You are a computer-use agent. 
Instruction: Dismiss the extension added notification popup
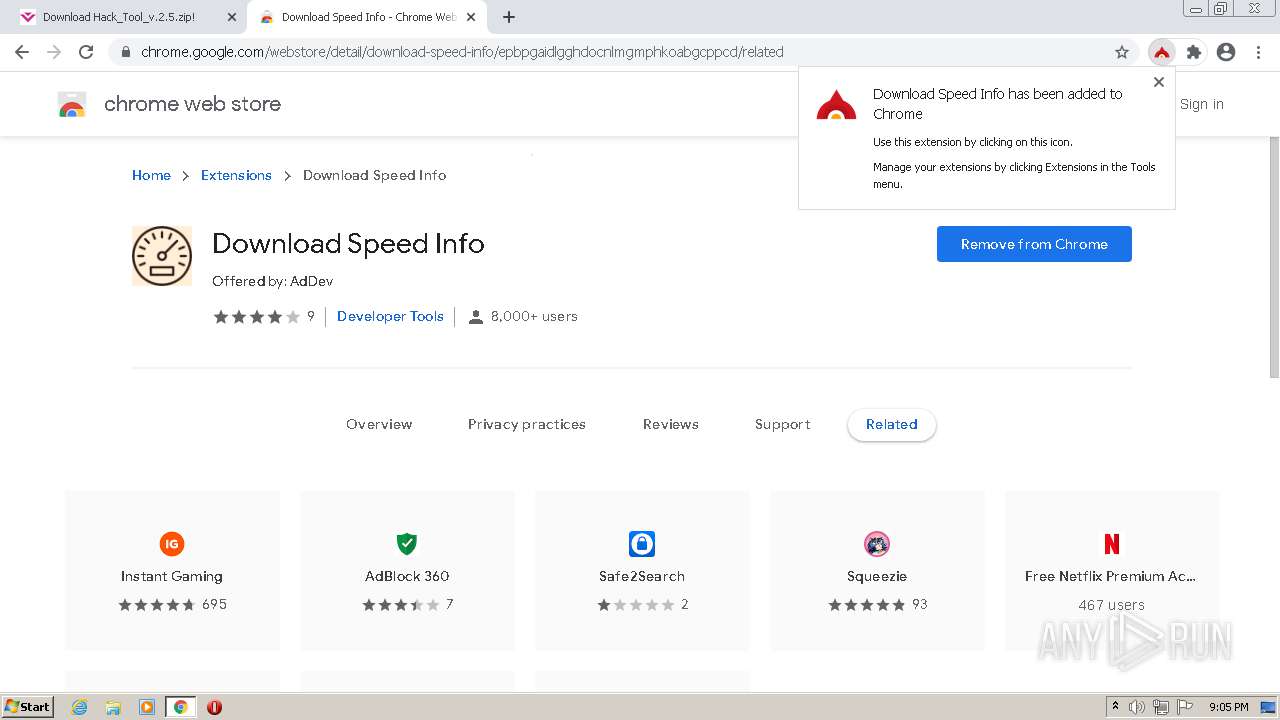(x=1159, y=82)
